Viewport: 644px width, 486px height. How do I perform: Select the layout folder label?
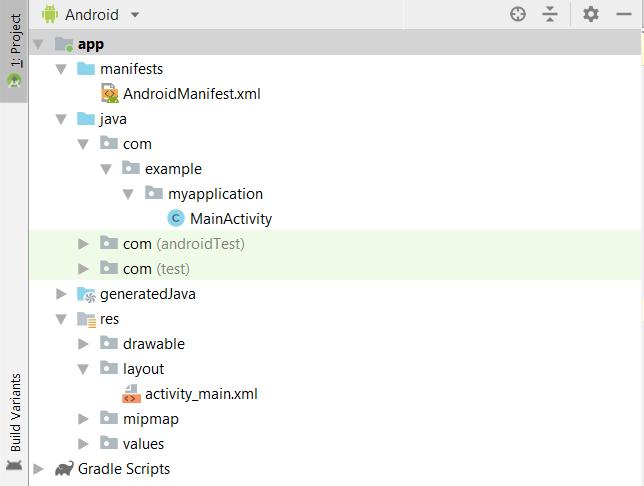(143, 369)
